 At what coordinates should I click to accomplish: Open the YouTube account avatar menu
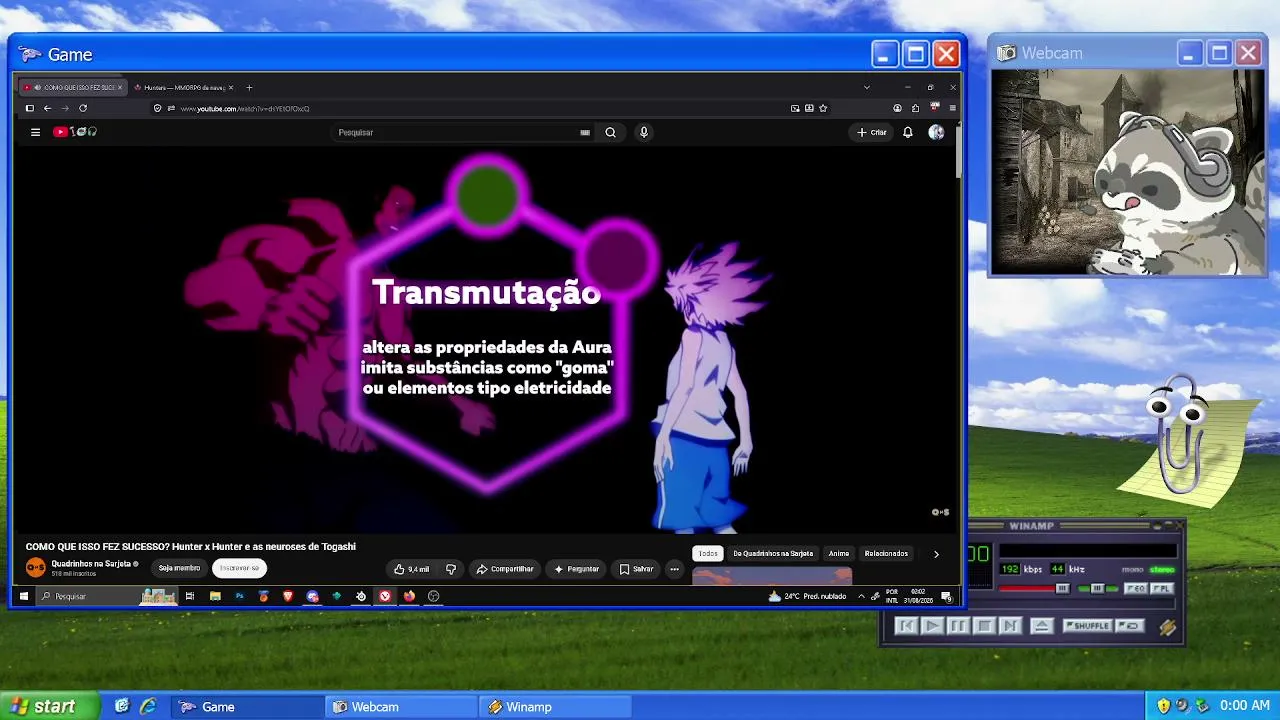[936, 132]
